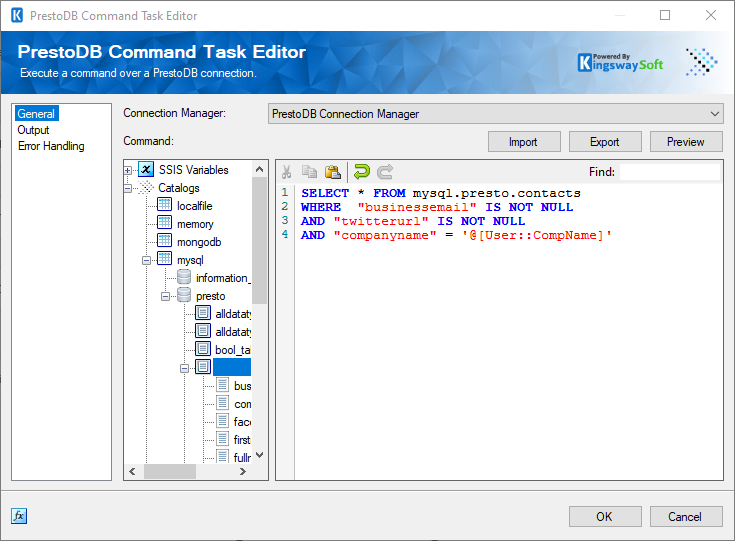Select the fullr column label
Screen dimensions: 735x541
pos(242,457)
